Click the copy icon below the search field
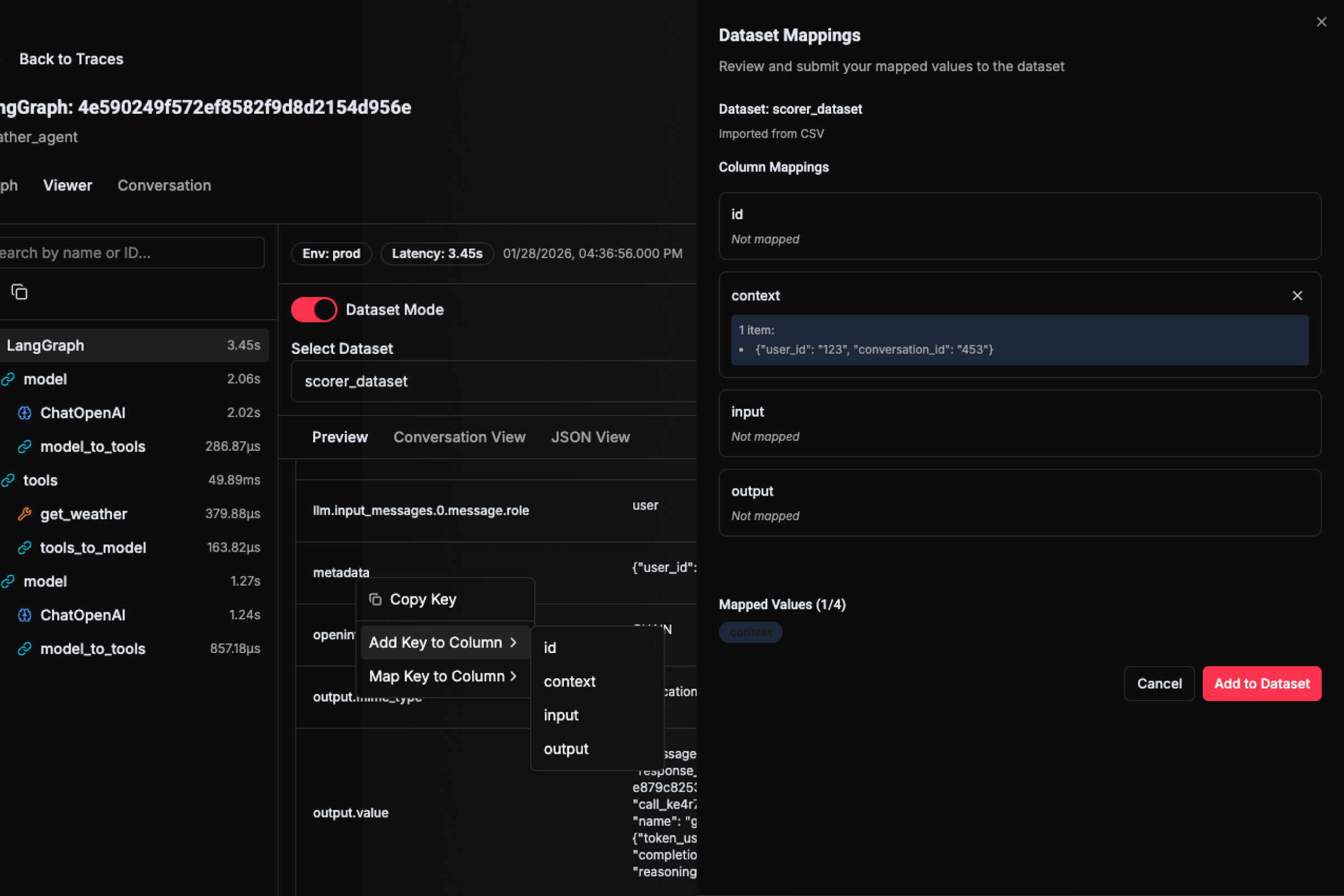The image size is (1344, 896). pyautogui.click(x=19, y=291)
